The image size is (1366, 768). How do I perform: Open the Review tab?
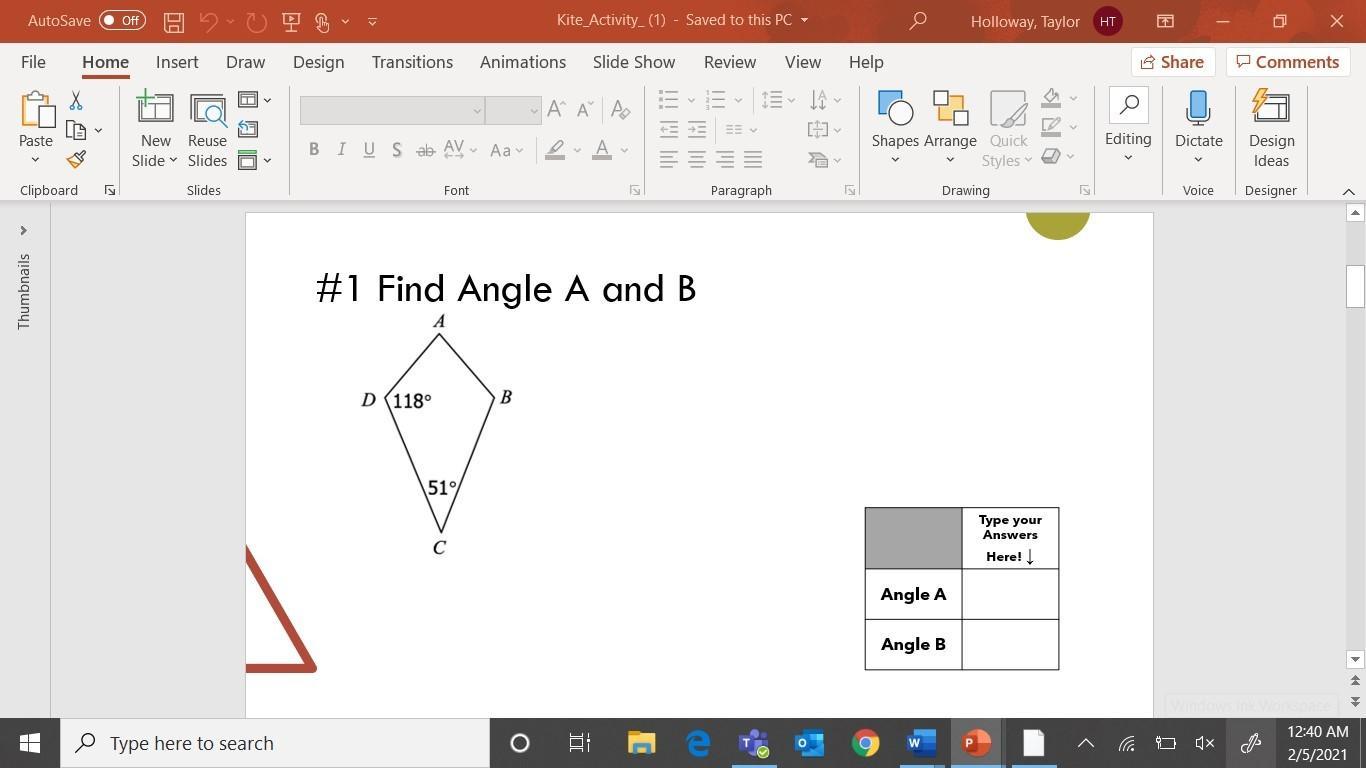coord(730,62)
